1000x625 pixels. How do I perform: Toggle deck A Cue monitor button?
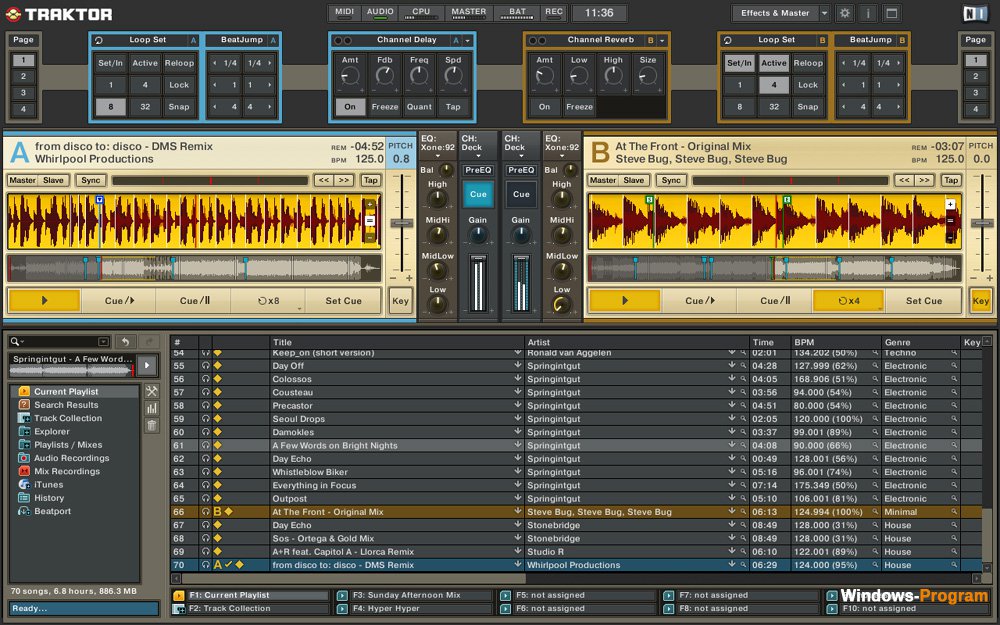(x=478, y=195)
